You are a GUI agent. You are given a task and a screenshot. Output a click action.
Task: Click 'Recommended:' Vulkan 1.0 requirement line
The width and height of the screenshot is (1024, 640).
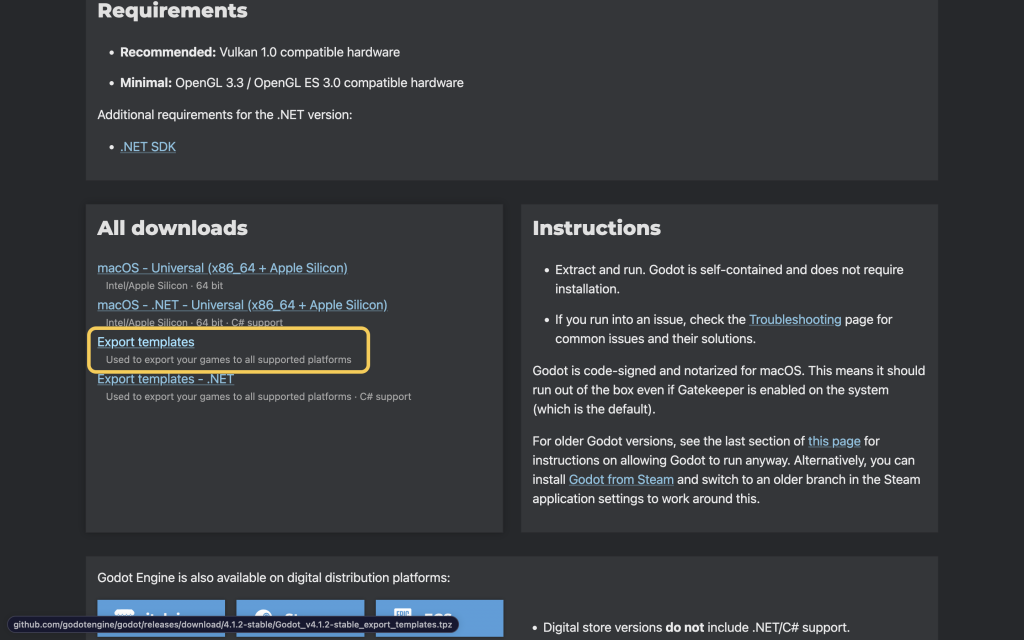[x=260, y=52]
